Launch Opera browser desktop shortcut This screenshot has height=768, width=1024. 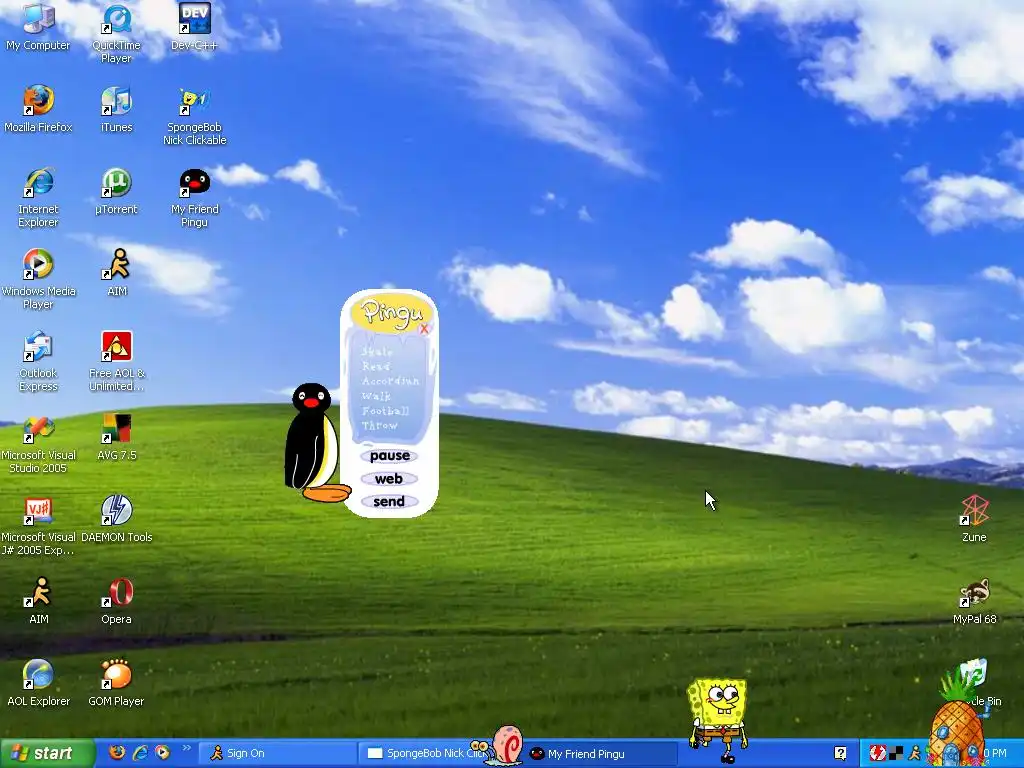(x=116, y=601)
